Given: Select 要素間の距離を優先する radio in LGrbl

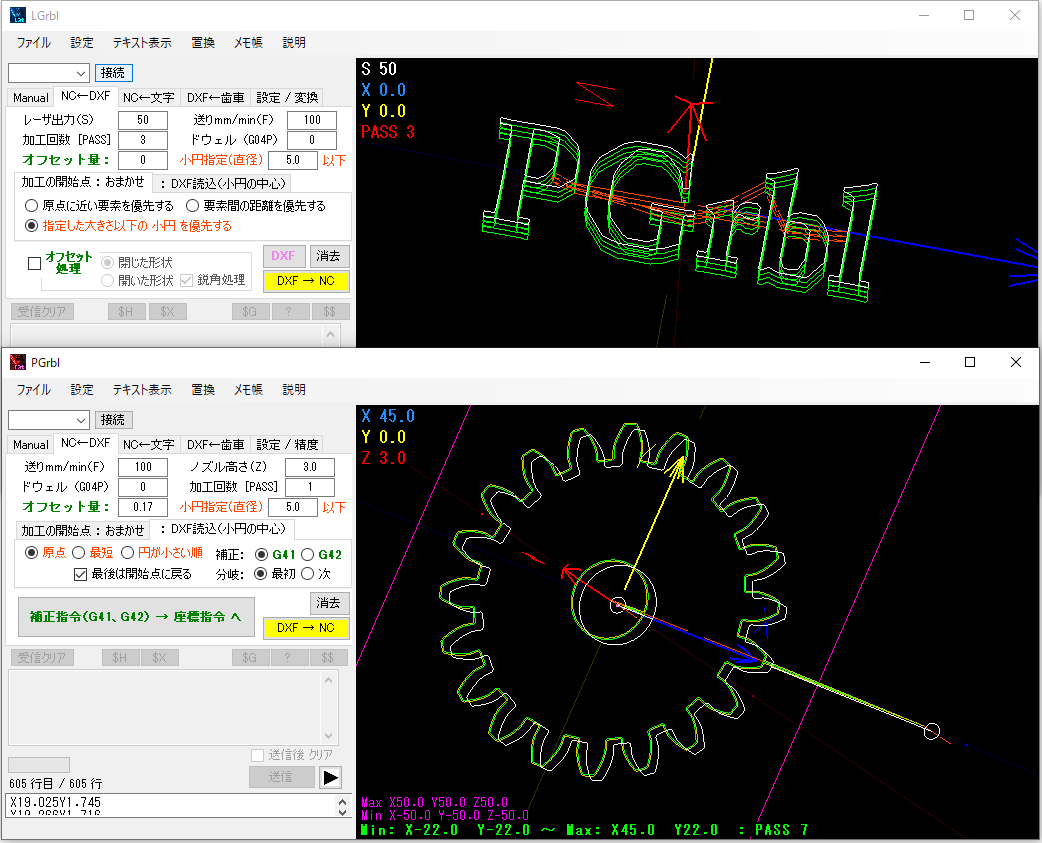Looking at the screenshot, I should (x=193, y=206).
